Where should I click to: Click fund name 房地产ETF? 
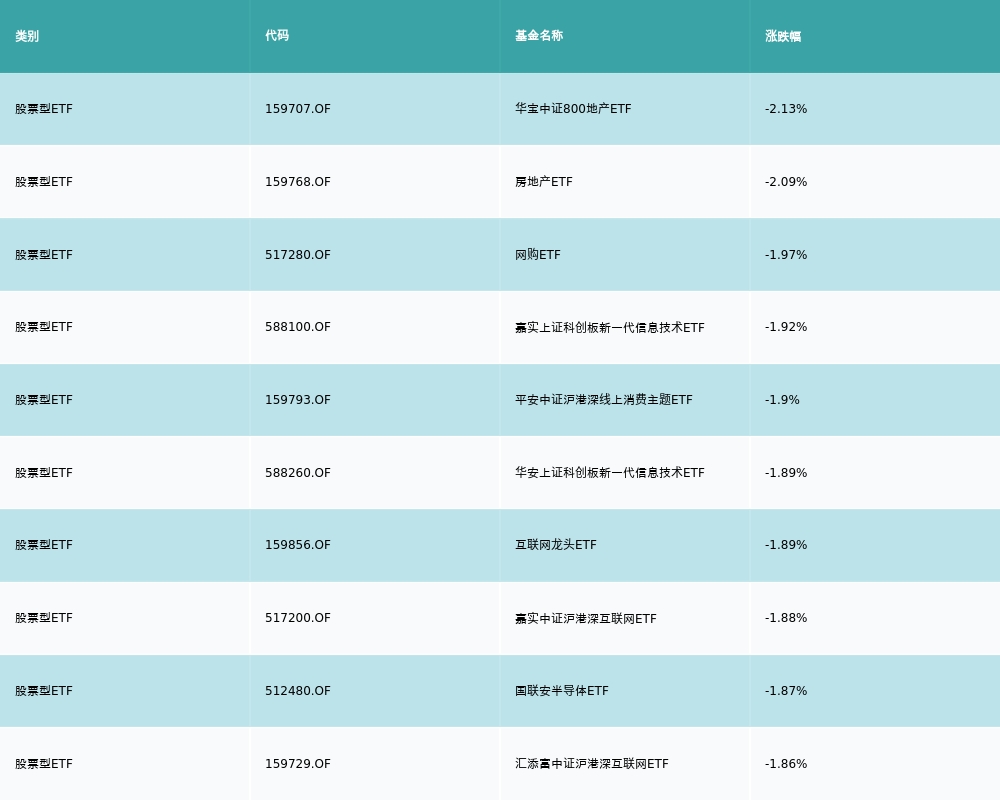pyautogui.click(x=544, y=182)
